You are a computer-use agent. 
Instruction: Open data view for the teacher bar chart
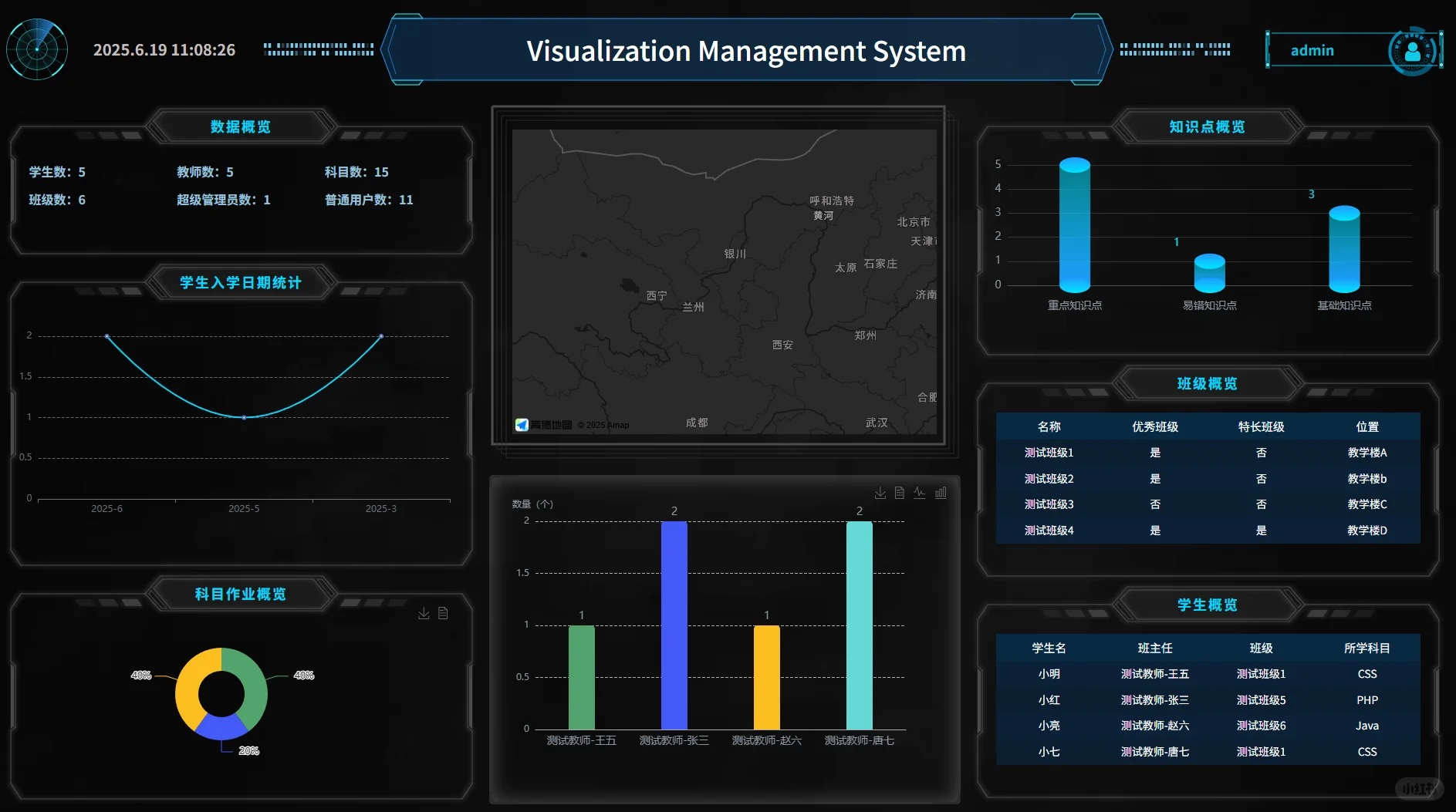pos(900,493)
